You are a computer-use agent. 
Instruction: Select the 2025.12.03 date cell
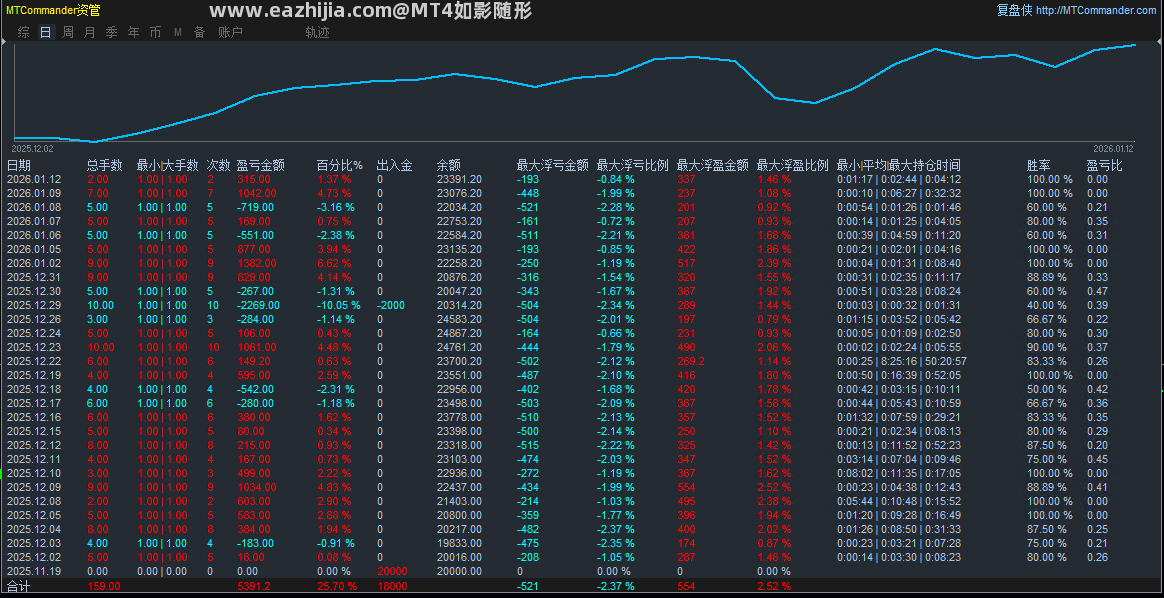pyautogui.click(x=34, y=543)
